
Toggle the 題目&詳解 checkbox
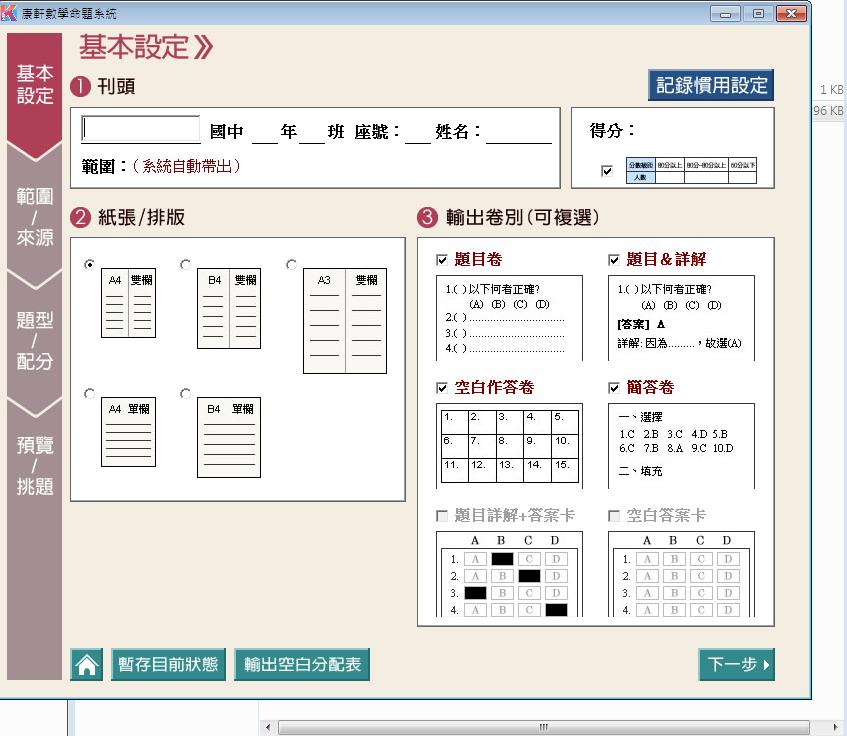pos(614,260)
